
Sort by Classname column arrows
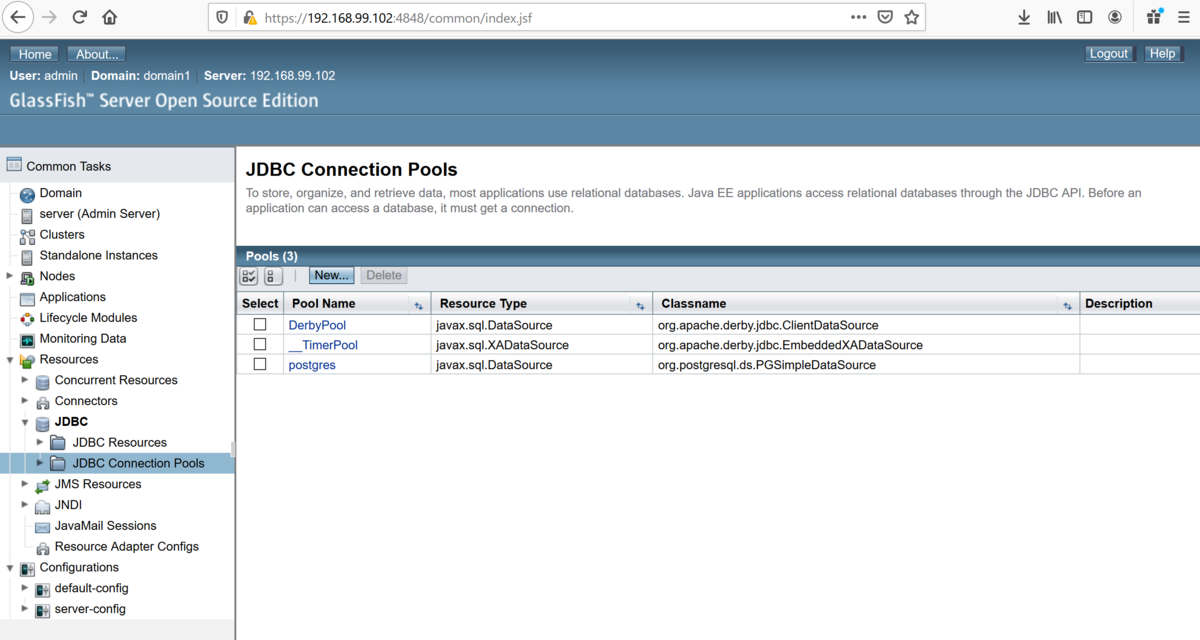tap(1067, 305)
